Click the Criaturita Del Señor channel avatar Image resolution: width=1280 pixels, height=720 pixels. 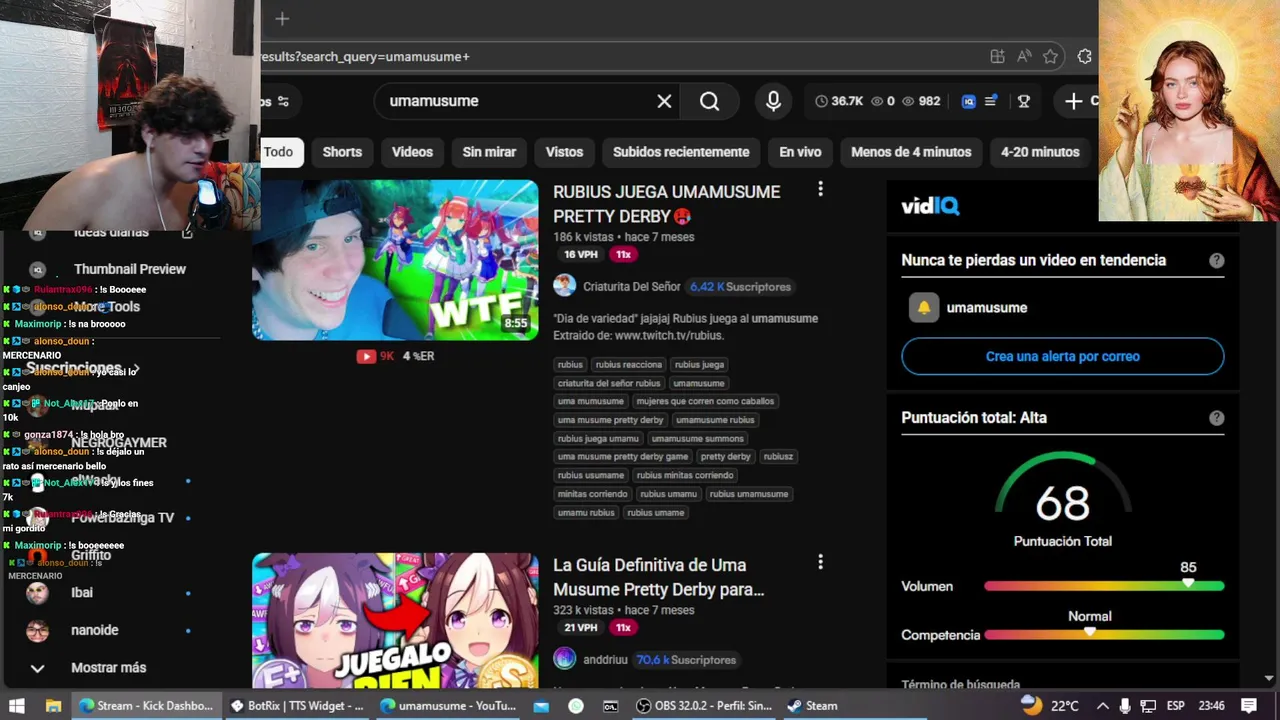564,286
